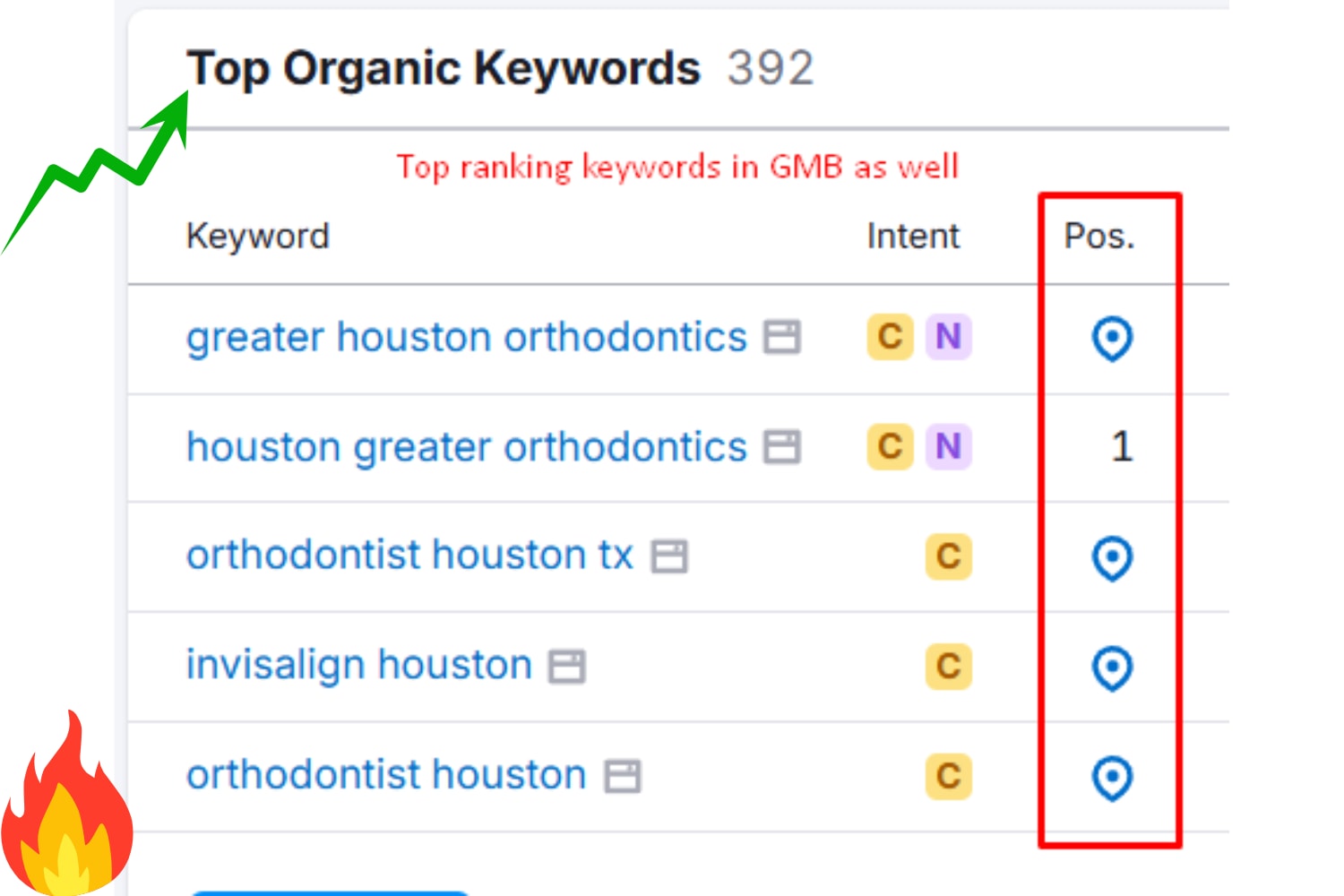Open the 'invisalign houston' keyword link
The height and width of the screenshot is (896, 1344).
(x=358, y=666)
